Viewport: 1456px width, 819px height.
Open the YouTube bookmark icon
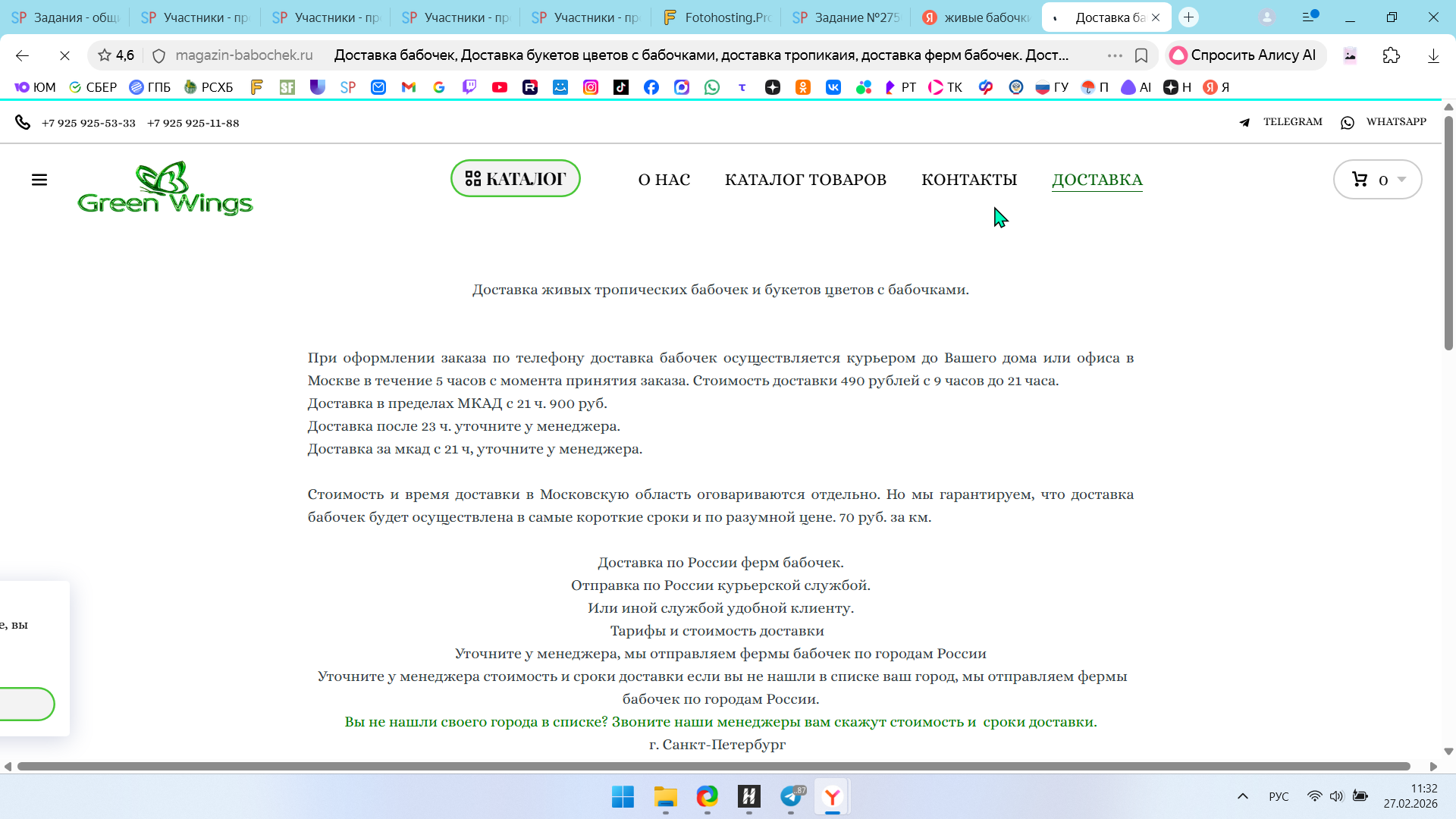pyautogui.click(x=499, y=87)
